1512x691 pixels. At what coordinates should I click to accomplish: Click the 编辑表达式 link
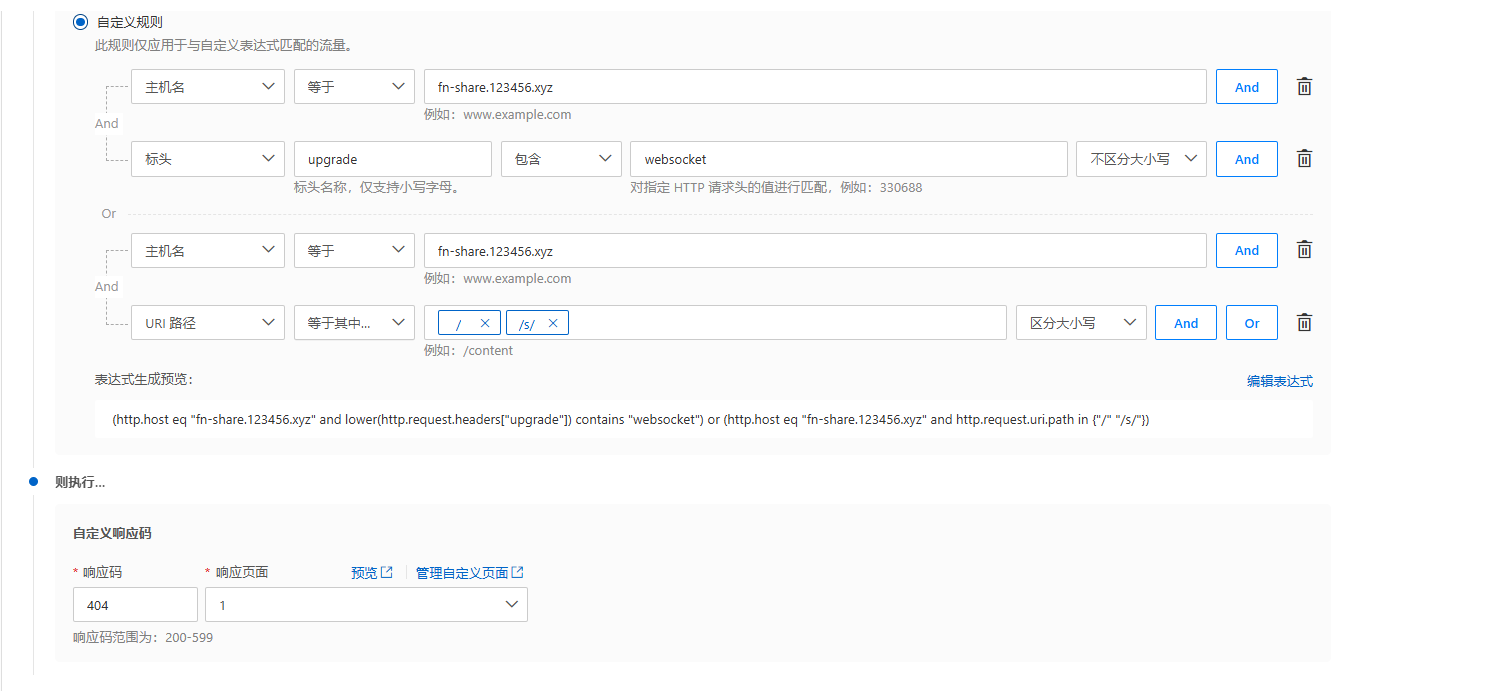[1280, 381]
